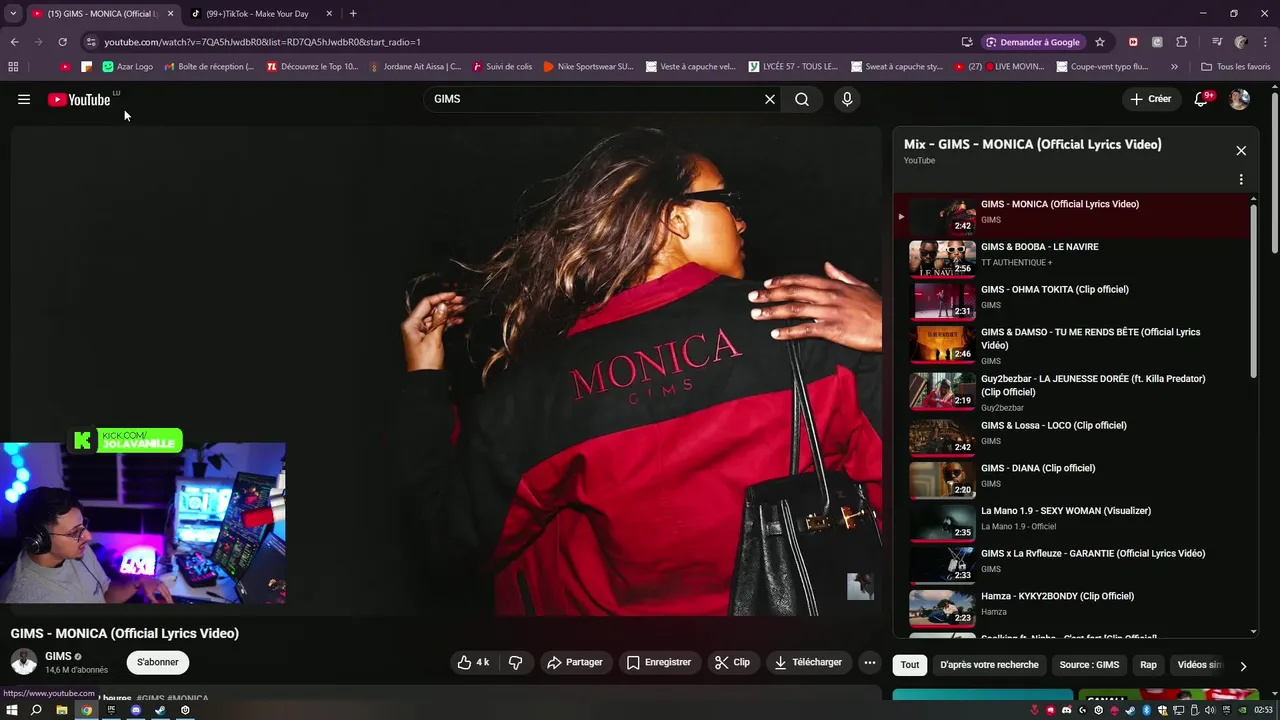Open Windows taskbar search
The width and height of the screenshot is (1280, 720).
point(37,710)
